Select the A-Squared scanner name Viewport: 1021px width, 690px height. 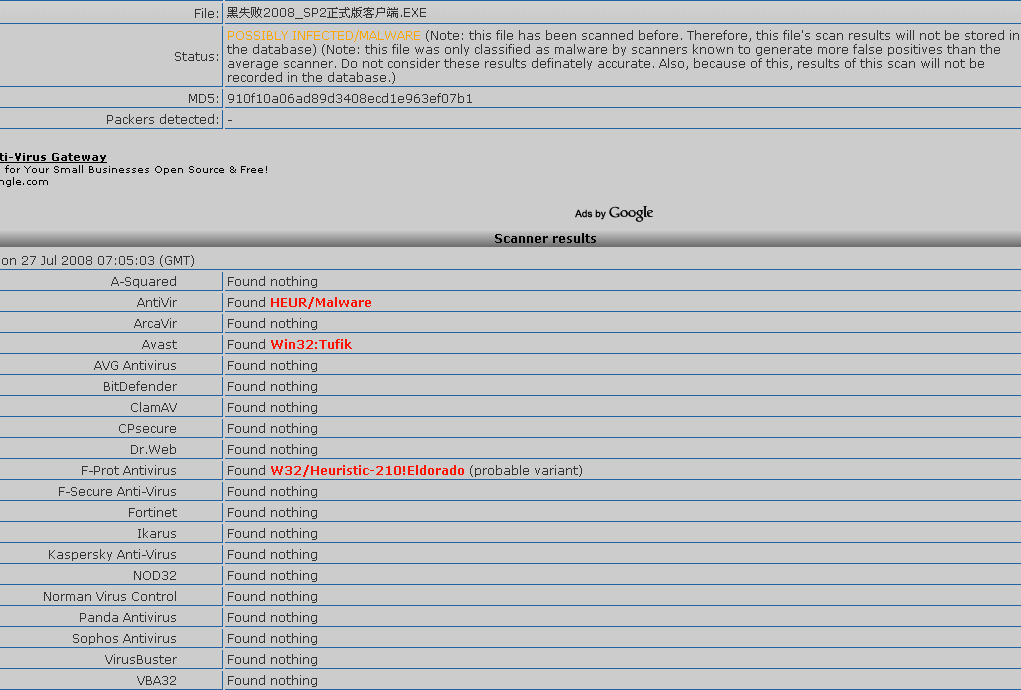pyautogui.click(x=143, y=282)
